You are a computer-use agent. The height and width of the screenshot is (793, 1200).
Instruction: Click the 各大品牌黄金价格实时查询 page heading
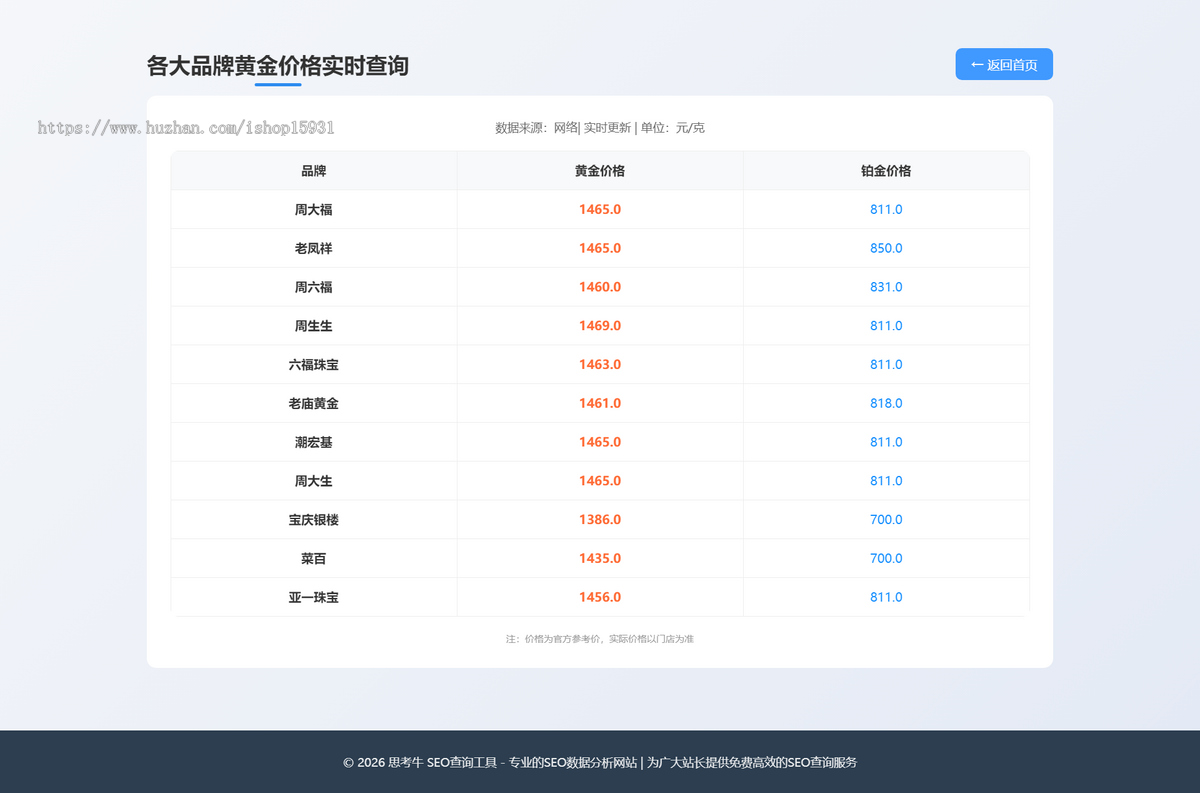(277, 67)
